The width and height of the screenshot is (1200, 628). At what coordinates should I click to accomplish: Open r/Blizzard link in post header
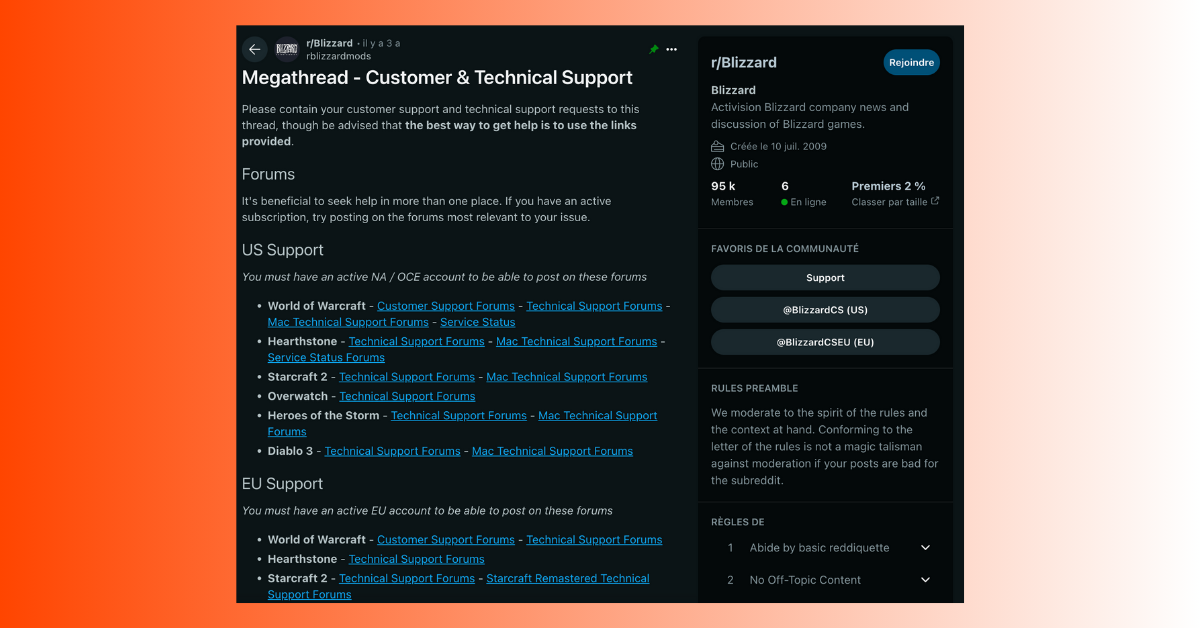coord(329,43)
